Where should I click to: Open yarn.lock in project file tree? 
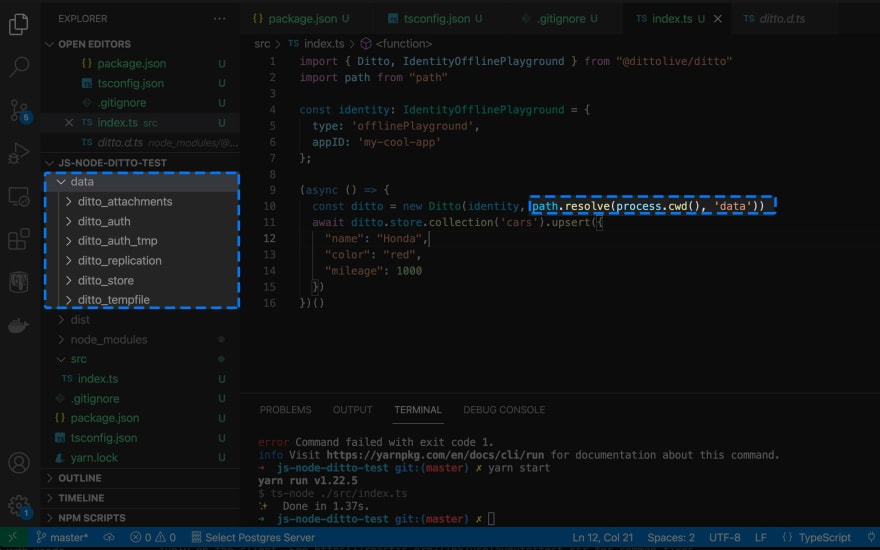click(140, 458)
